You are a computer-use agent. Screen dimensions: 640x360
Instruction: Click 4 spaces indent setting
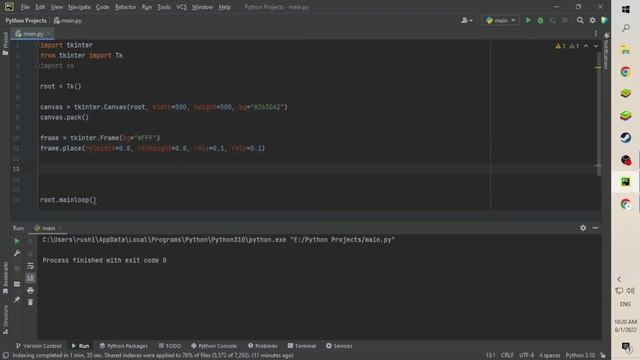(550, 356)
